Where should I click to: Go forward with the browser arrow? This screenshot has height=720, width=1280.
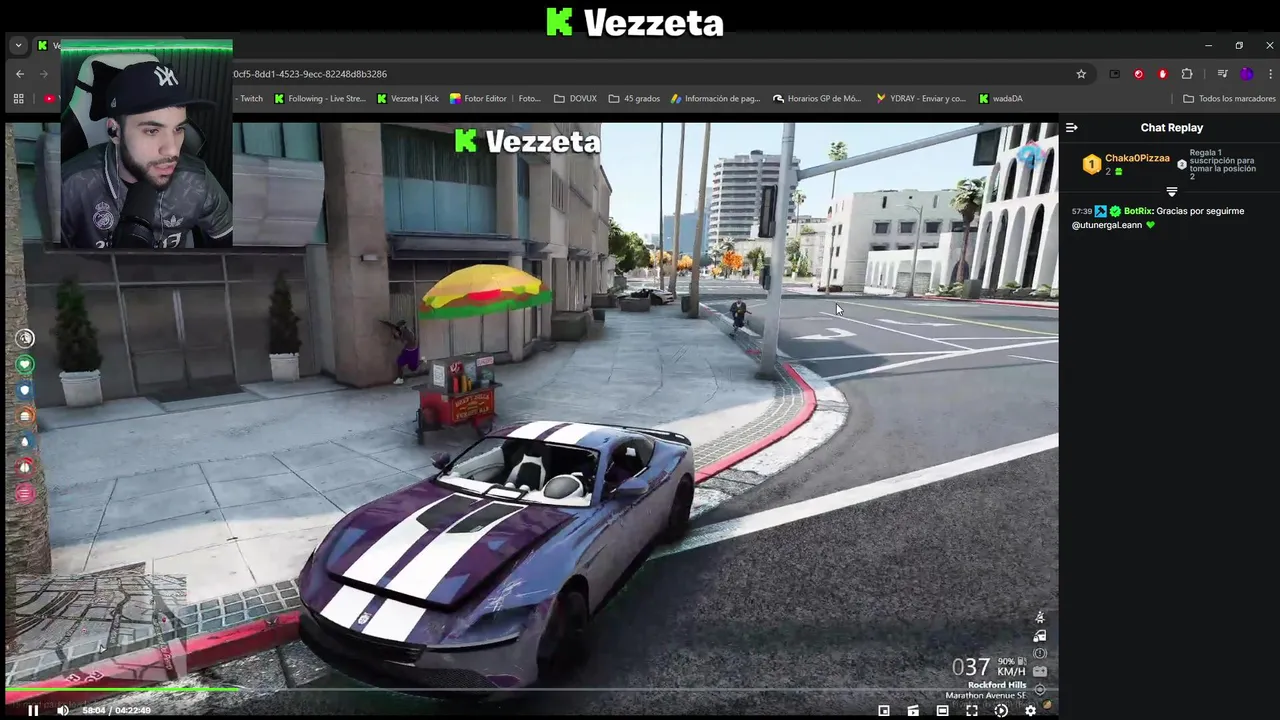point(44,74)
